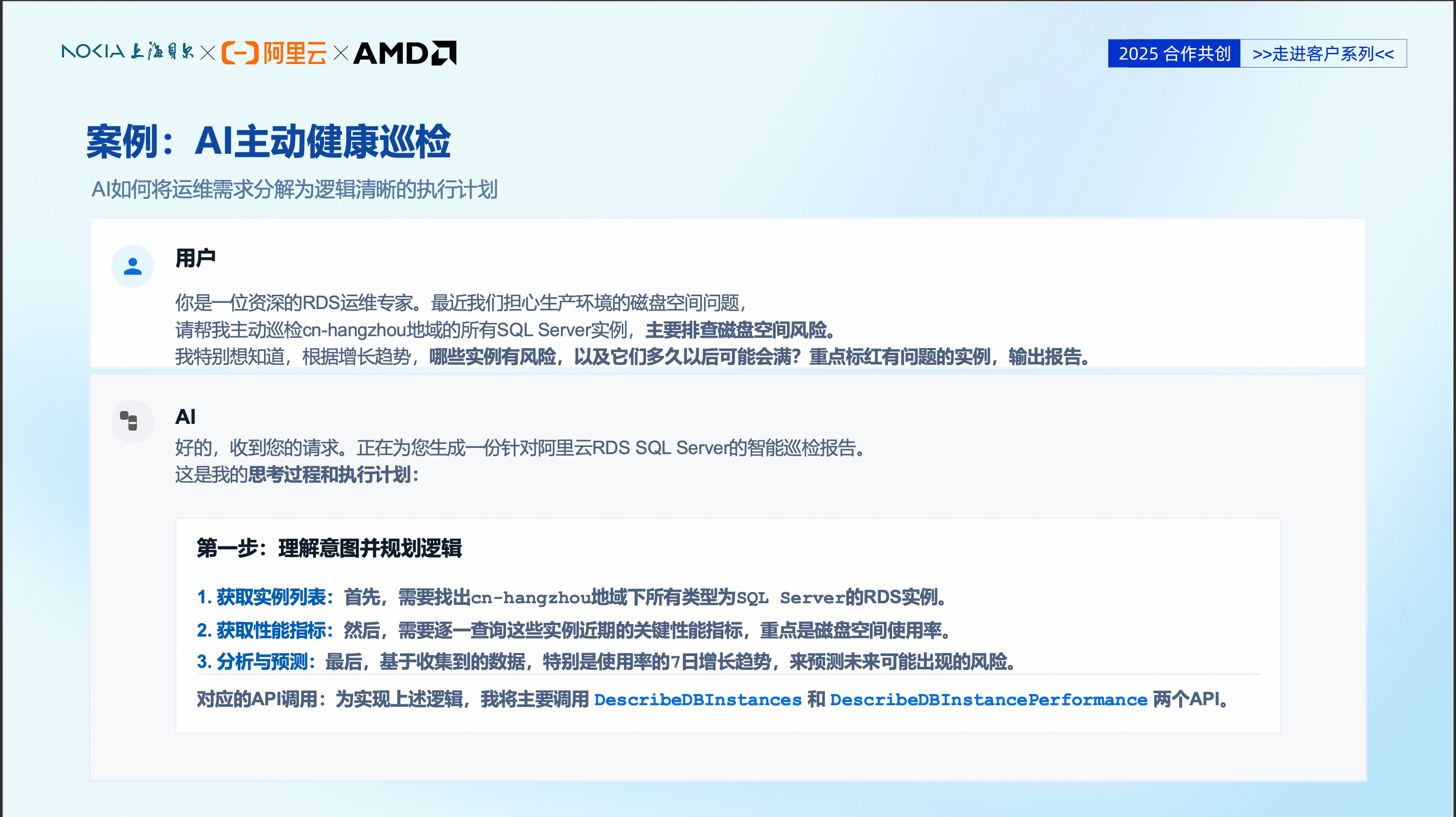1456x817 pixels.
Task: Click the 第一步：理解意图并规划逻辑 heading
Action: (x=329, y=548)
